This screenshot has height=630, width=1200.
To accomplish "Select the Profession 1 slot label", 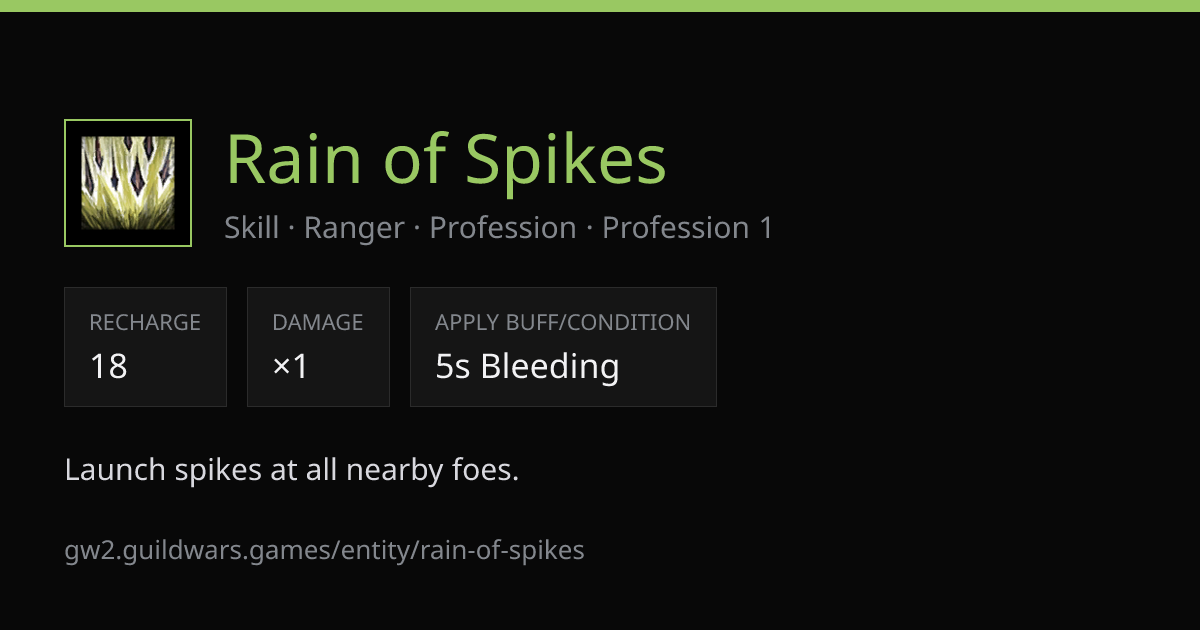I will click(x=688, y=228).
